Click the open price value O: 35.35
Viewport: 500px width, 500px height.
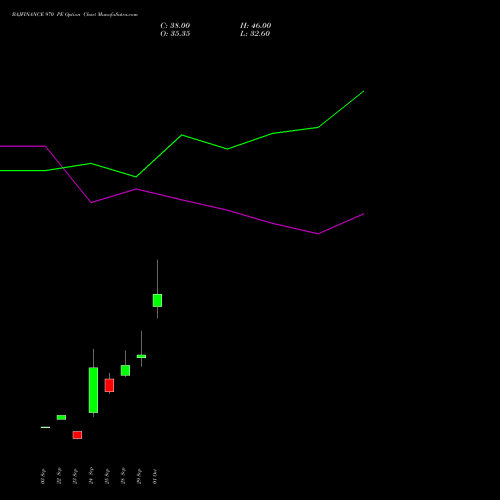pos(175,34)
